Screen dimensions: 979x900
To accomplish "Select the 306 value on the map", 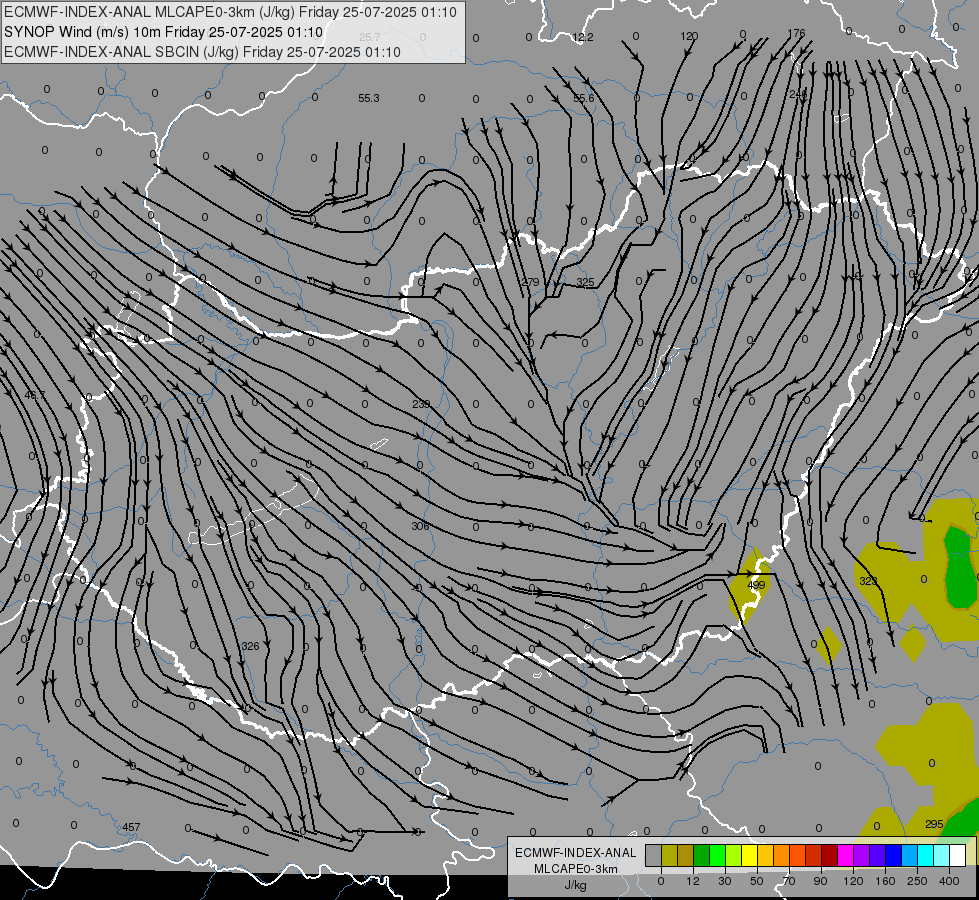I will click(420, 527).
